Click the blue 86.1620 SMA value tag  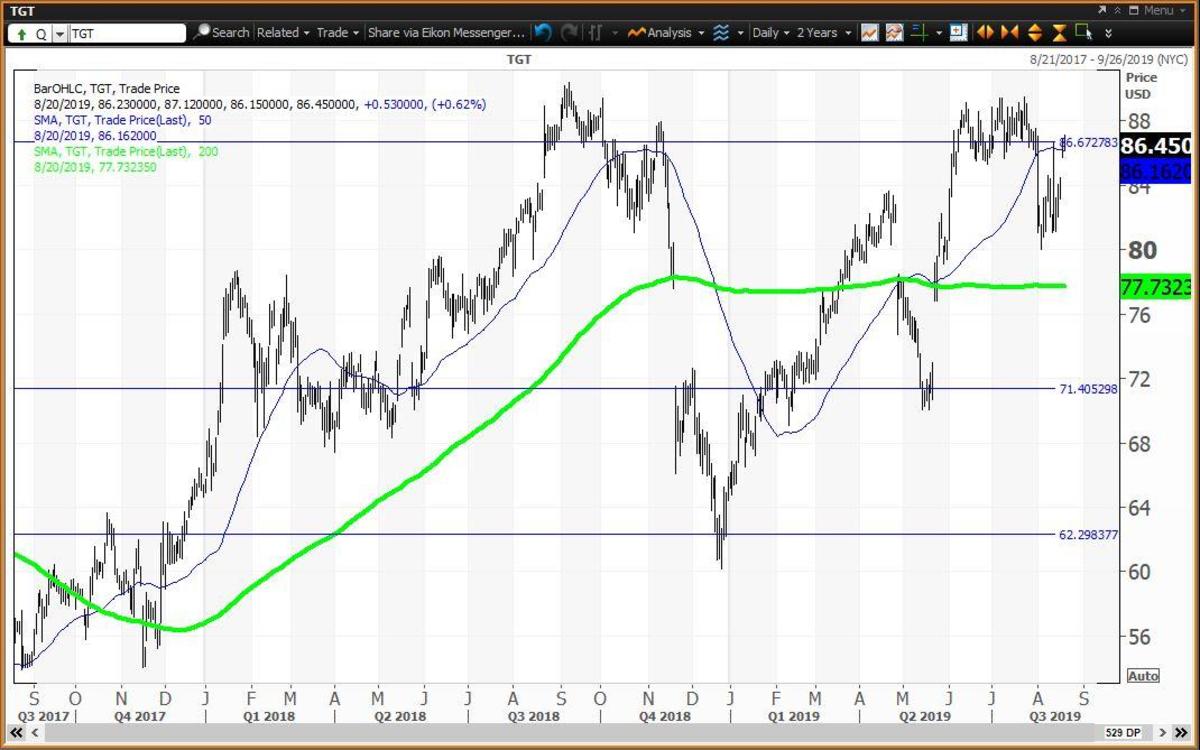click(1156, 171)
